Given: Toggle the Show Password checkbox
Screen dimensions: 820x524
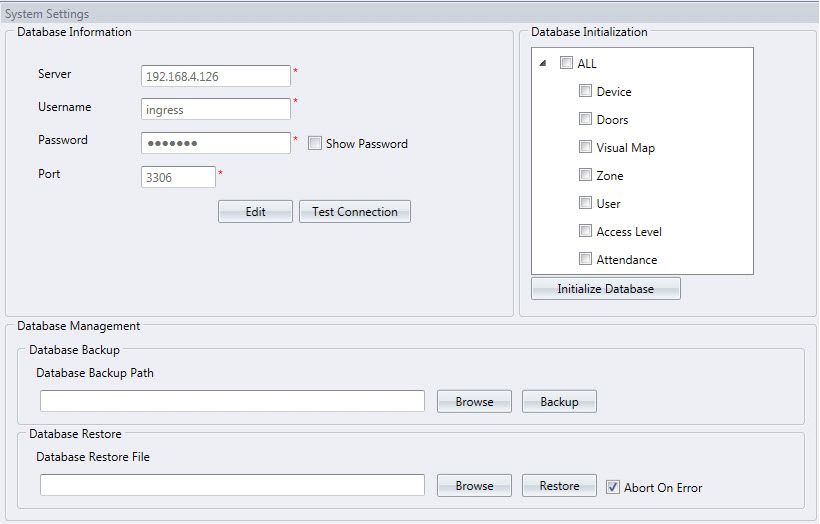Looking at the screenshot, I should coord(315,144).
